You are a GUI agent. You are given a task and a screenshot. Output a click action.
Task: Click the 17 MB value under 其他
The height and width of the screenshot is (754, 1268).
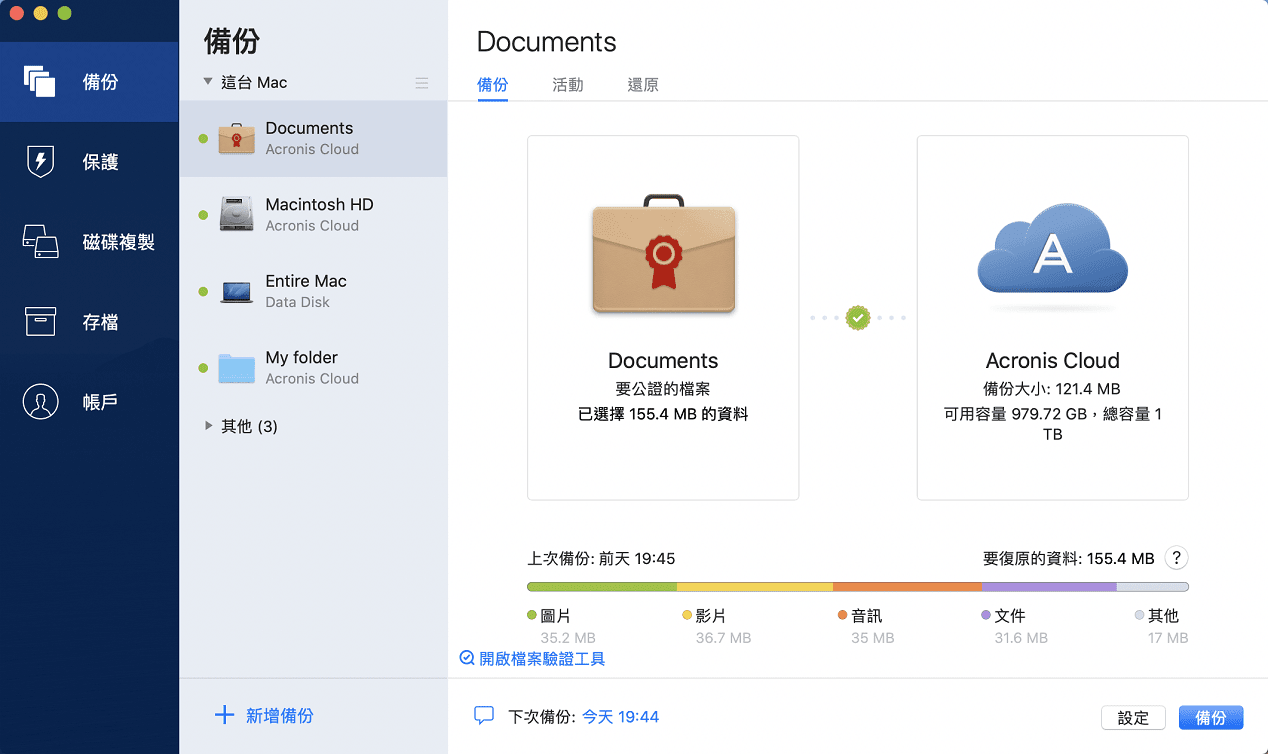pos(1168,638)
